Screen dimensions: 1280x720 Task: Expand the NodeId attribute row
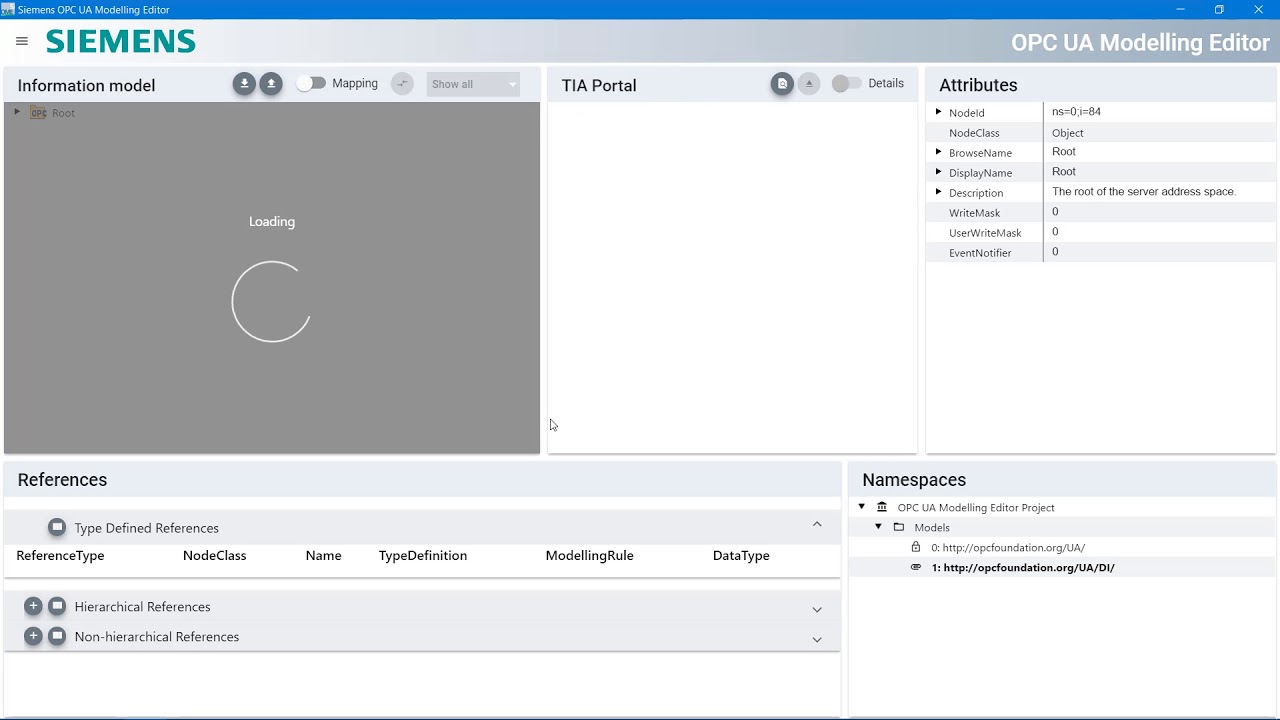[938, 112]
